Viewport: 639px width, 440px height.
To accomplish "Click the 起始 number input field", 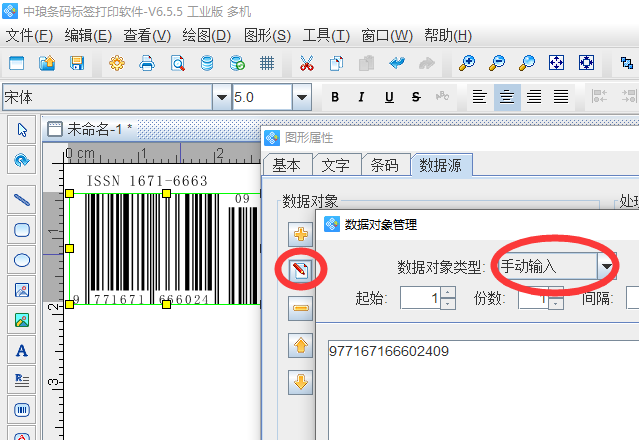I will pyautogui.click(x=420, y=298).
